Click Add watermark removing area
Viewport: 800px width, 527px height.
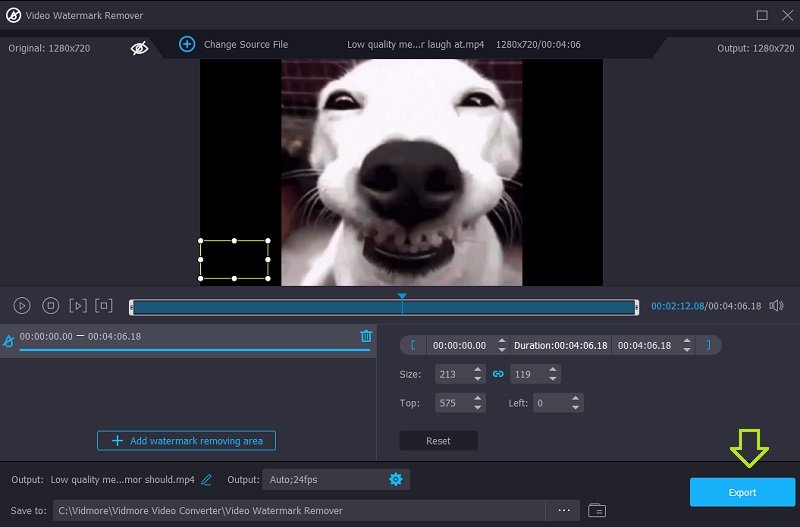pyautogui.click(x=186, y=441)
